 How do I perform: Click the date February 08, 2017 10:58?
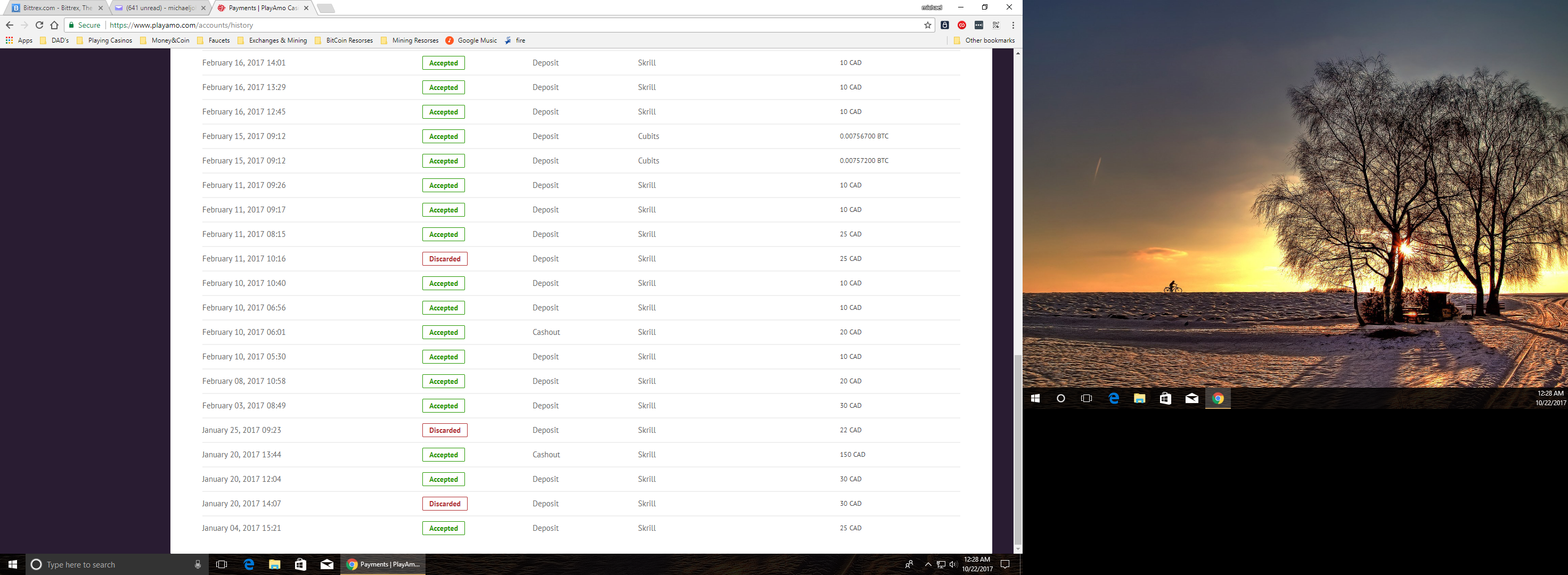243,381
